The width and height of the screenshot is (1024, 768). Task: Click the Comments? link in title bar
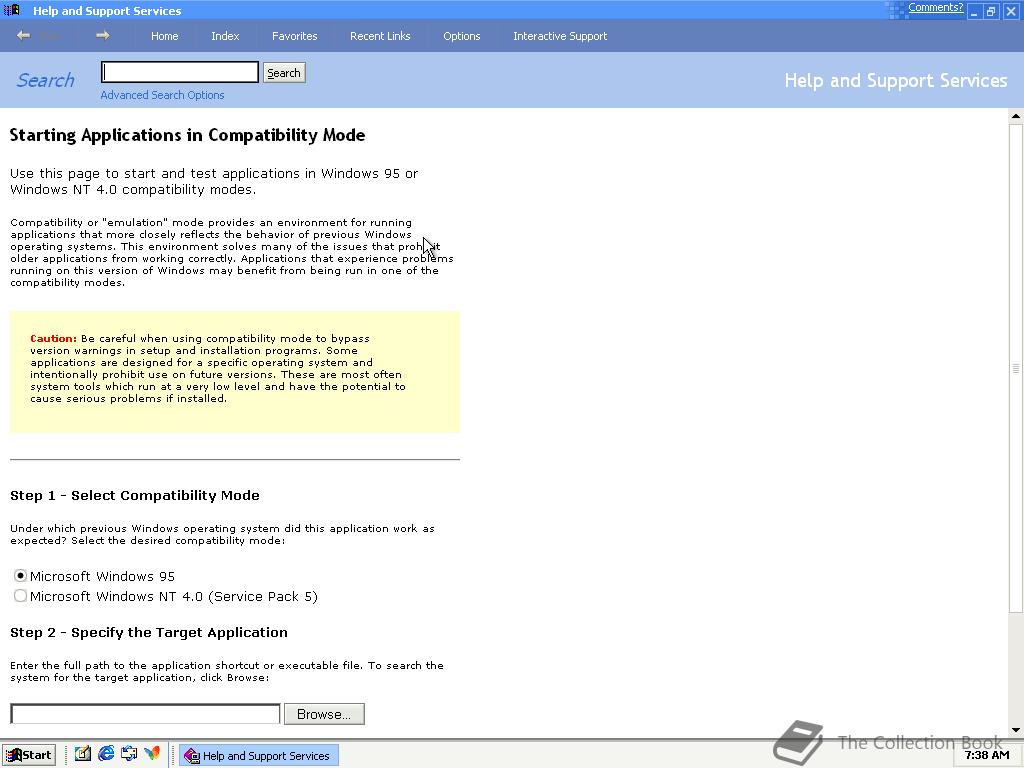[935, 7]
